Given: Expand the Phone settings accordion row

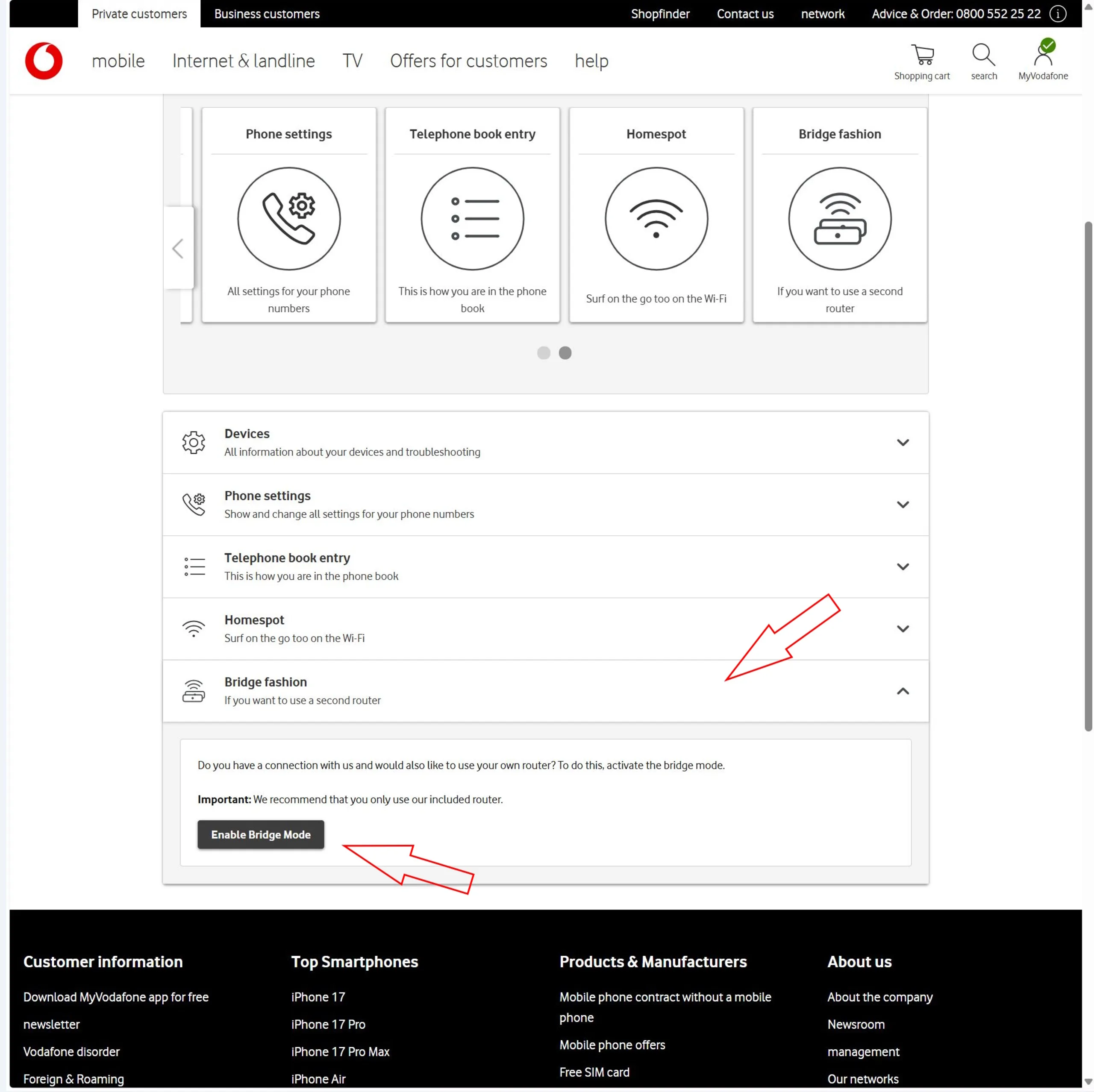Looking at the screenshot, I should point(903,505).
